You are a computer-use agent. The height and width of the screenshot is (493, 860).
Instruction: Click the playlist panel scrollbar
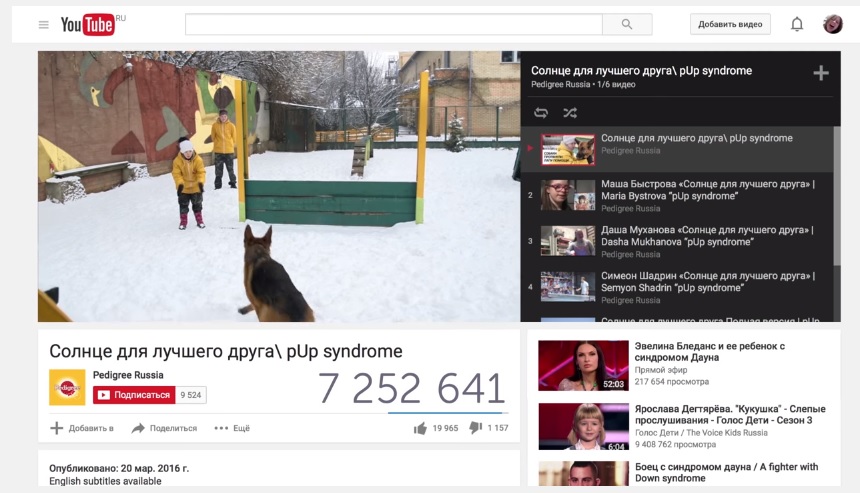(x=837, y=196)
